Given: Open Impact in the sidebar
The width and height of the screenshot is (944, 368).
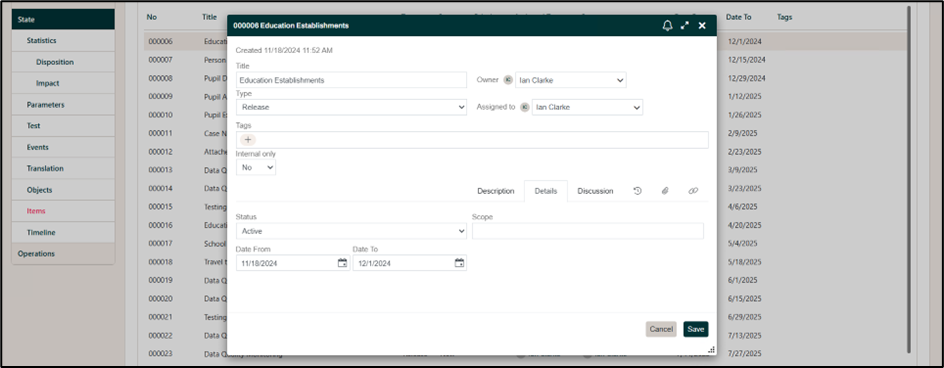Looking at the screenshot, I should (63, 83).
